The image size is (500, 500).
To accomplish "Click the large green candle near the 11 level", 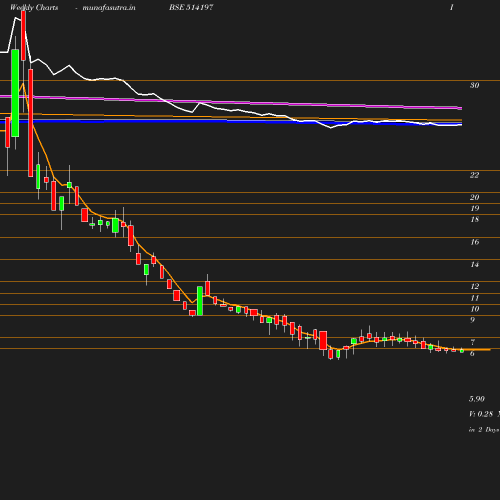I will [x=200, y=301].
